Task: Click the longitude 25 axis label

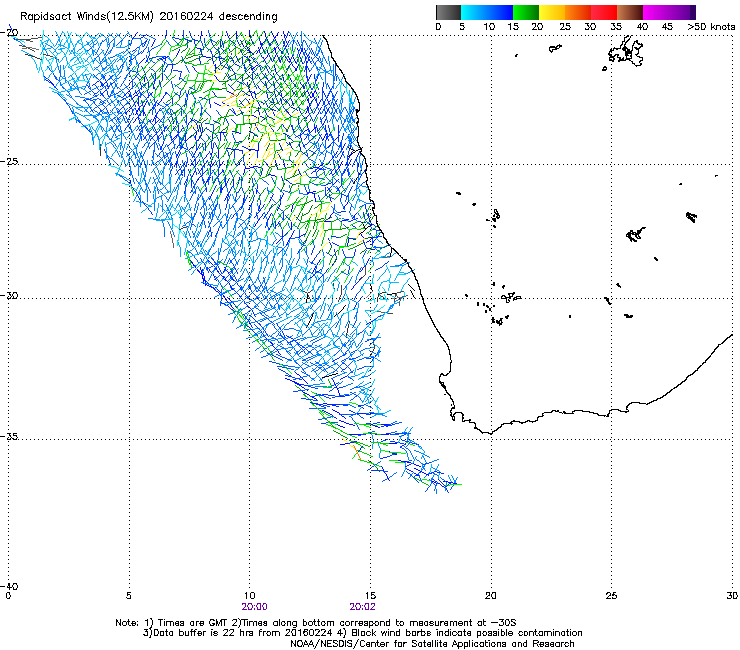Action: coord(611,596)
